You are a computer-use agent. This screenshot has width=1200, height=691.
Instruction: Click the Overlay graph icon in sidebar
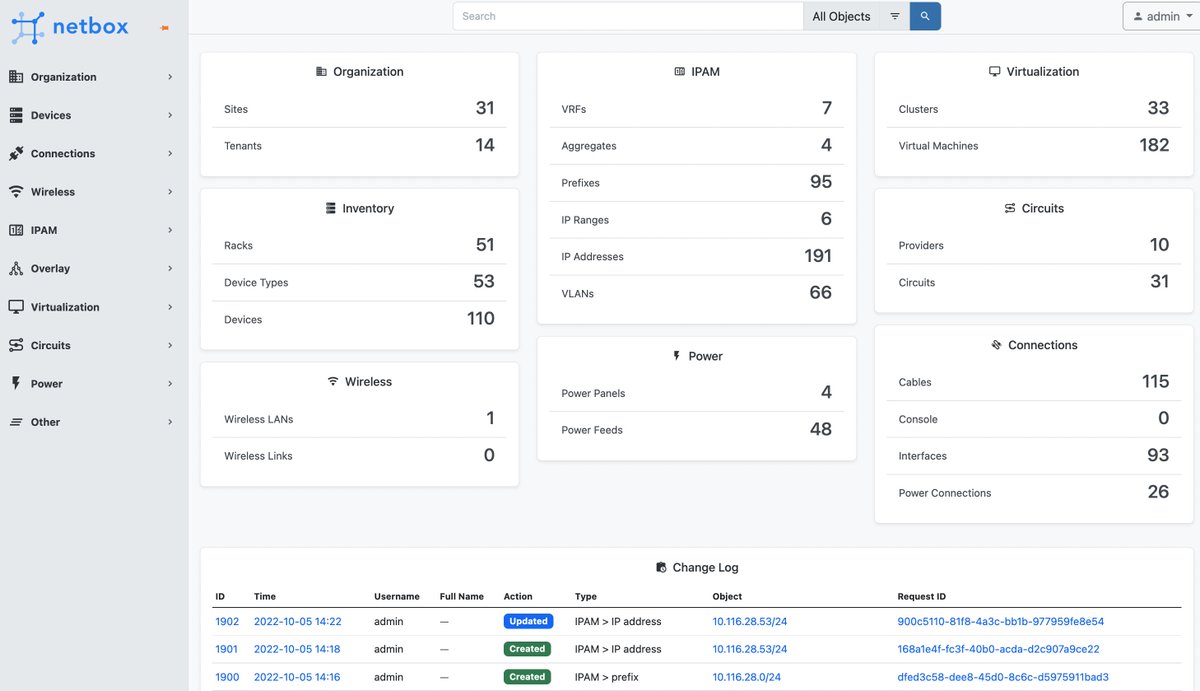click(x=16, y=269)
